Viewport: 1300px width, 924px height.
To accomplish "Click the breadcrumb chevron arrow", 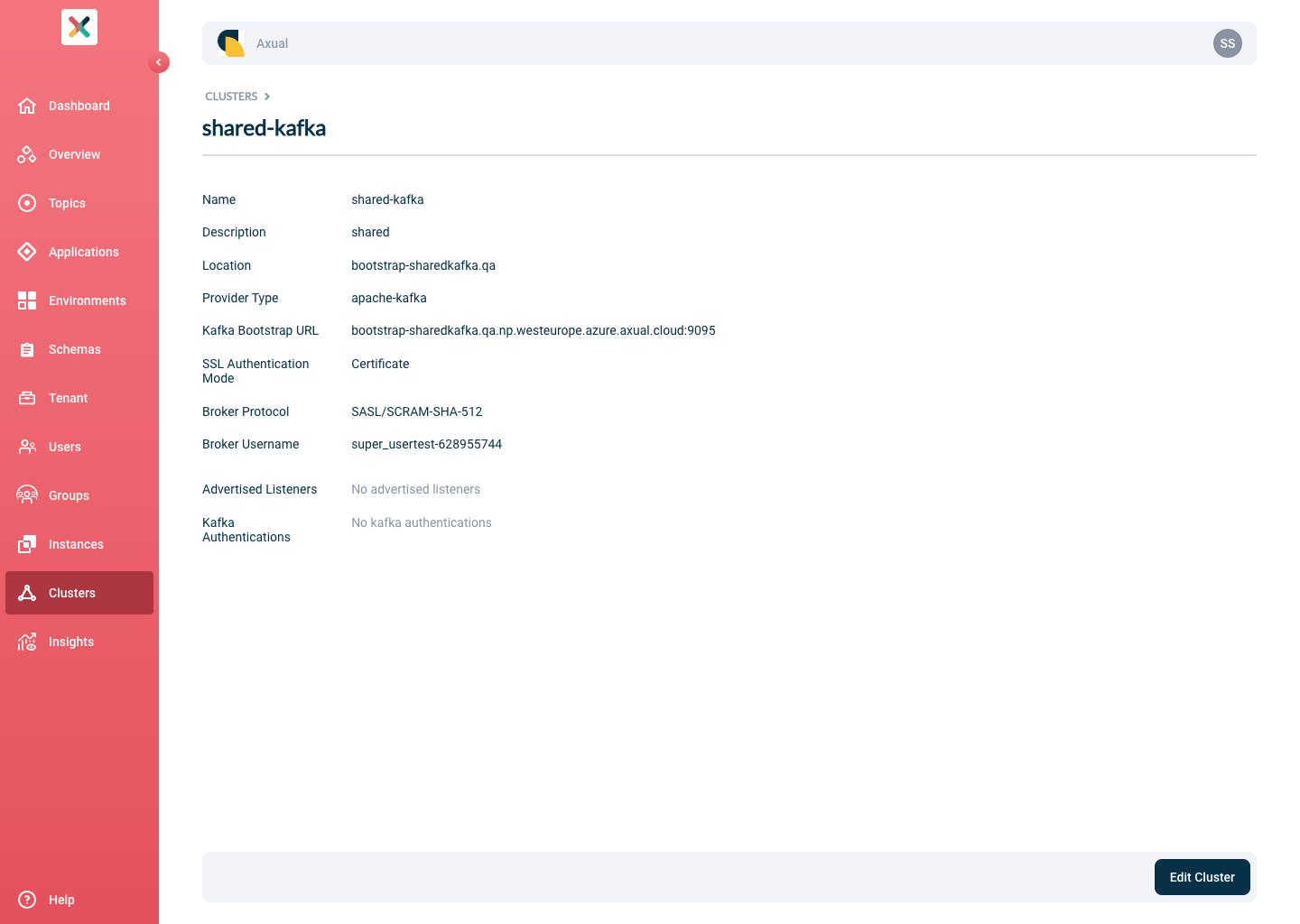I will tap(267, 97).
